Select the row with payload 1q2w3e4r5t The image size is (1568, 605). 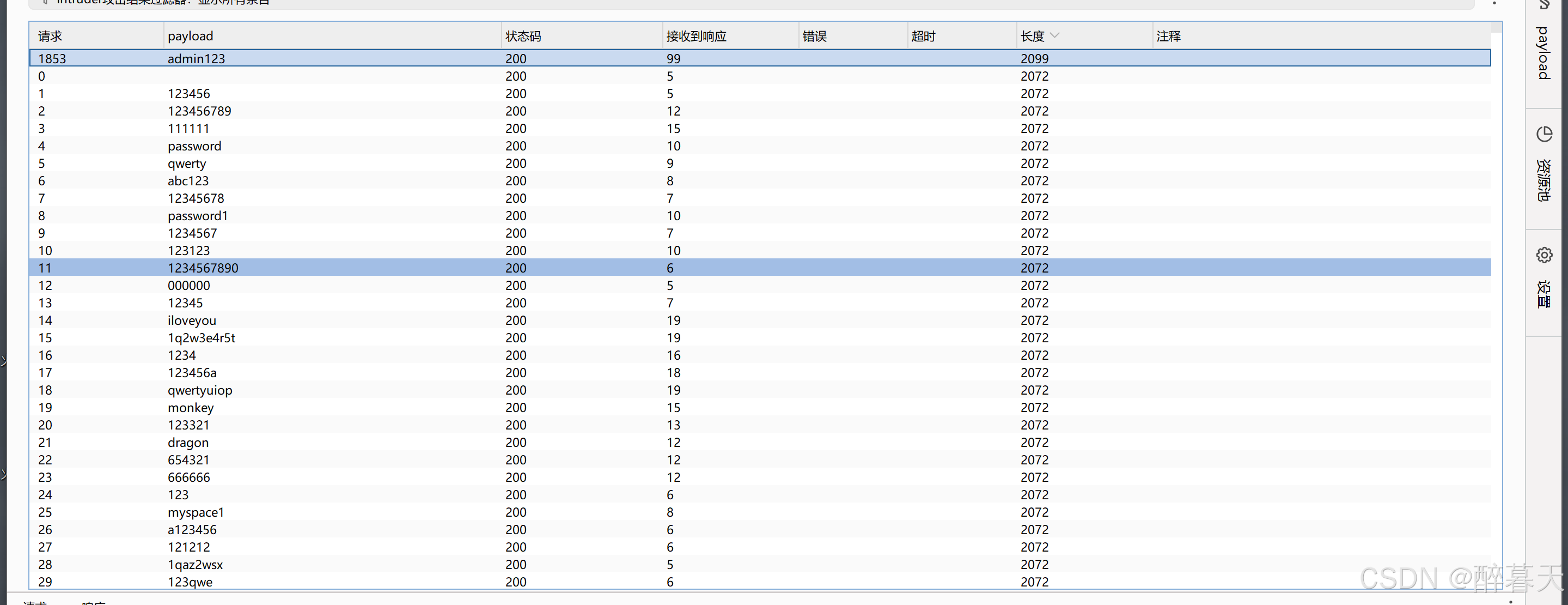pos(201,337)
